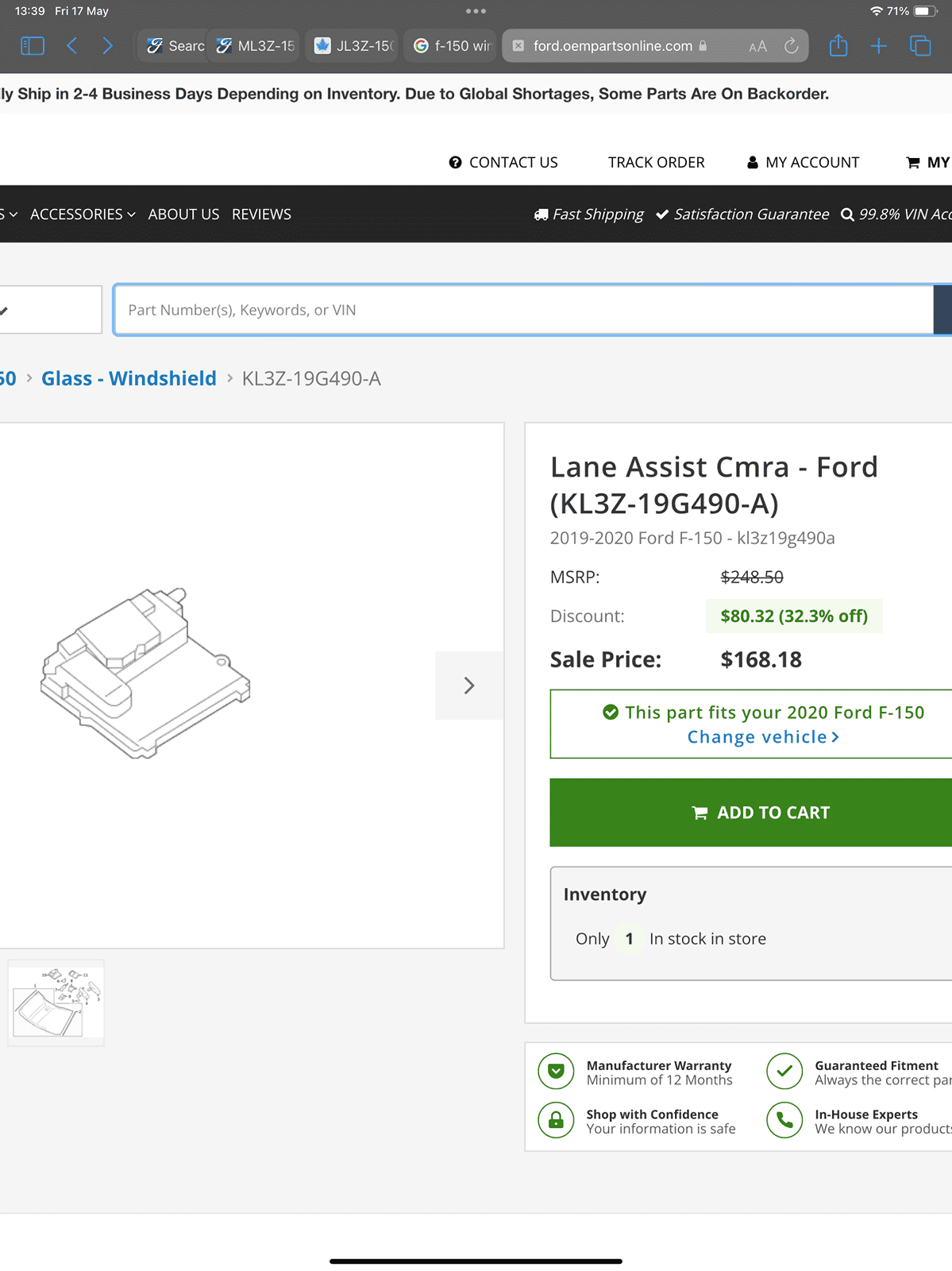Click Change vehicle link
952x1271 pixels.
pos(762,737)
